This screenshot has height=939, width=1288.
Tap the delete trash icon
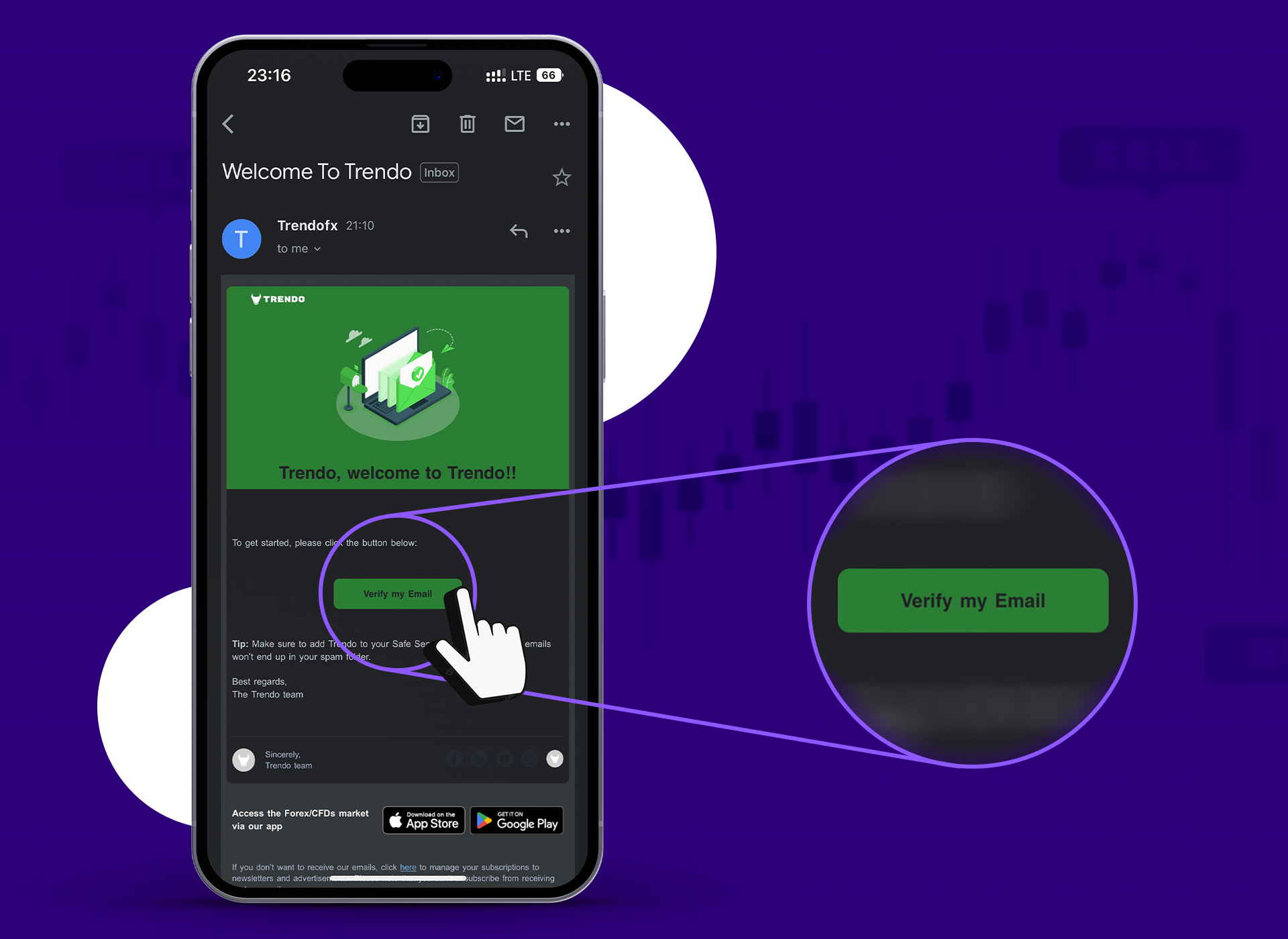(467, 124)
